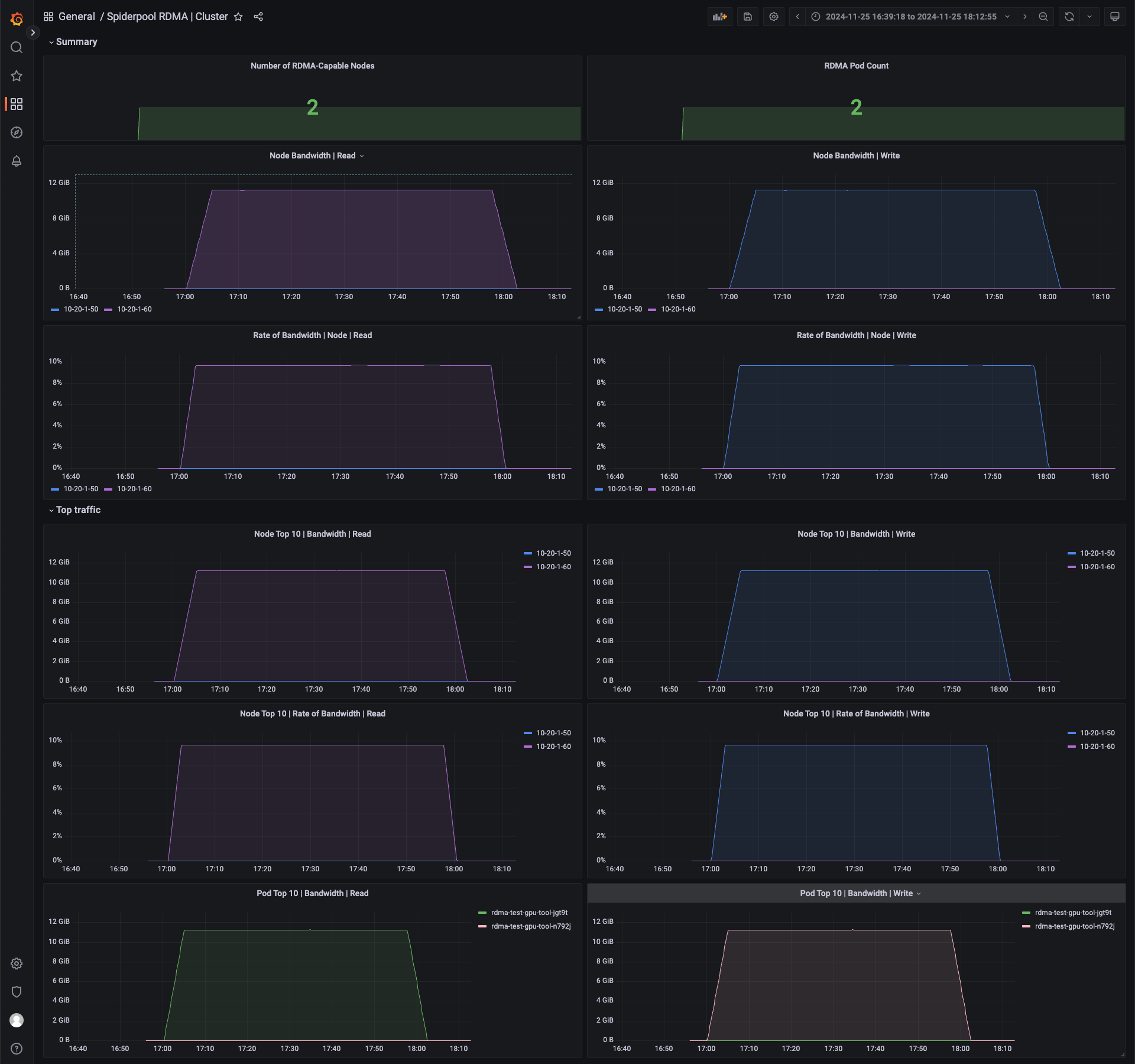Viewport: 1135px width, 1064px height.
Task: Open the Search in Grafana sidebar
Action: (17, 47)
